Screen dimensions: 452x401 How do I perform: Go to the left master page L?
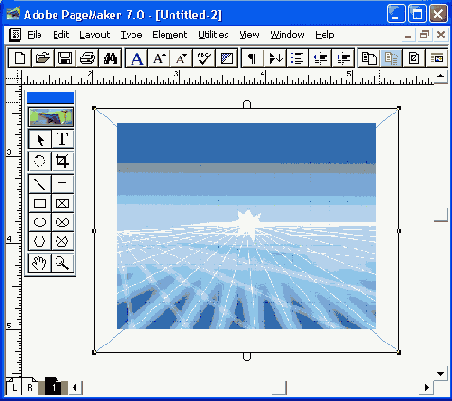pos(14,387)
